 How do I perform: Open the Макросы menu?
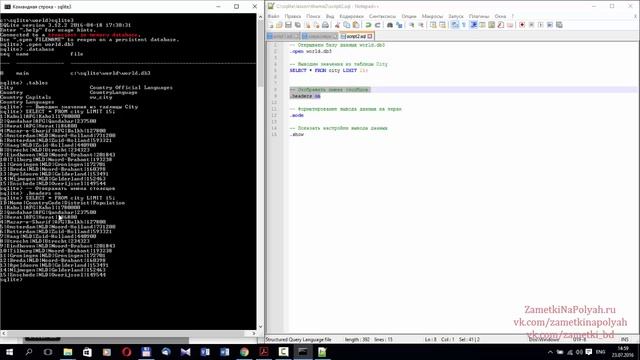[432, 16]
